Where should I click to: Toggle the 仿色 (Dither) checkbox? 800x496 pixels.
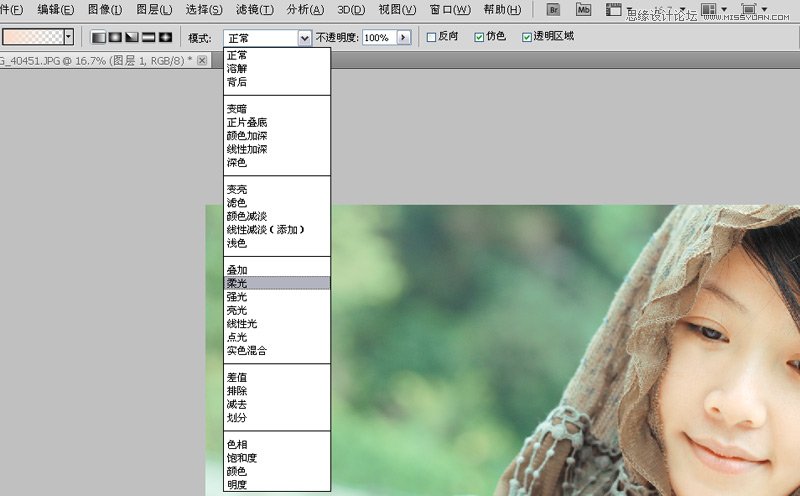point(479,37)
